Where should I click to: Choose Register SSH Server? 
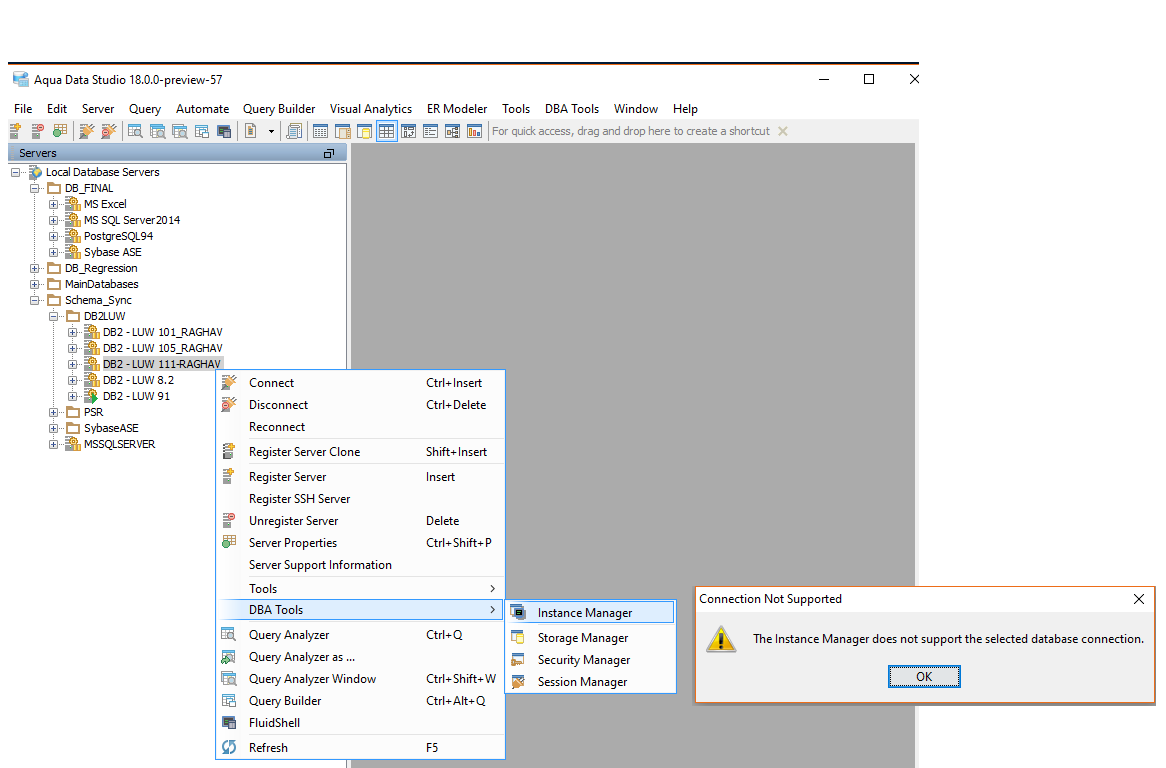coord(361,499)
